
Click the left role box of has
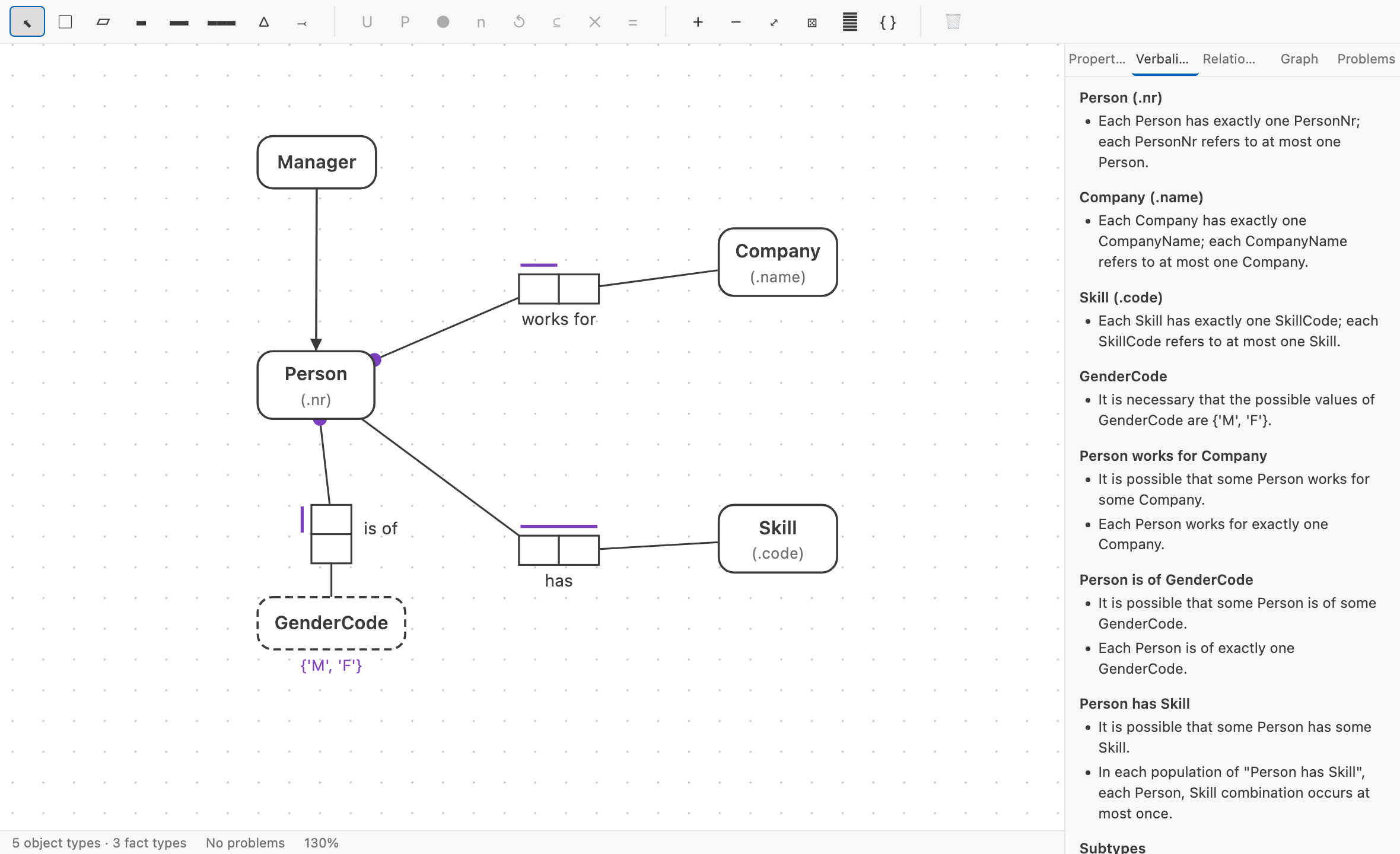click(x=539, y=550)
